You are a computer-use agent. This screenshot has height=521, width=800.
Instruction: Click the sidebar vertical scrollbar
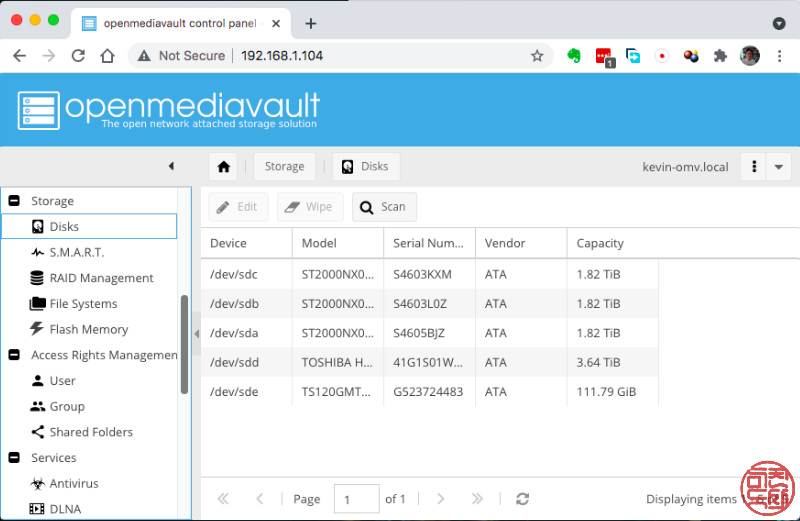pyautogui.click(x=184, y=344)
